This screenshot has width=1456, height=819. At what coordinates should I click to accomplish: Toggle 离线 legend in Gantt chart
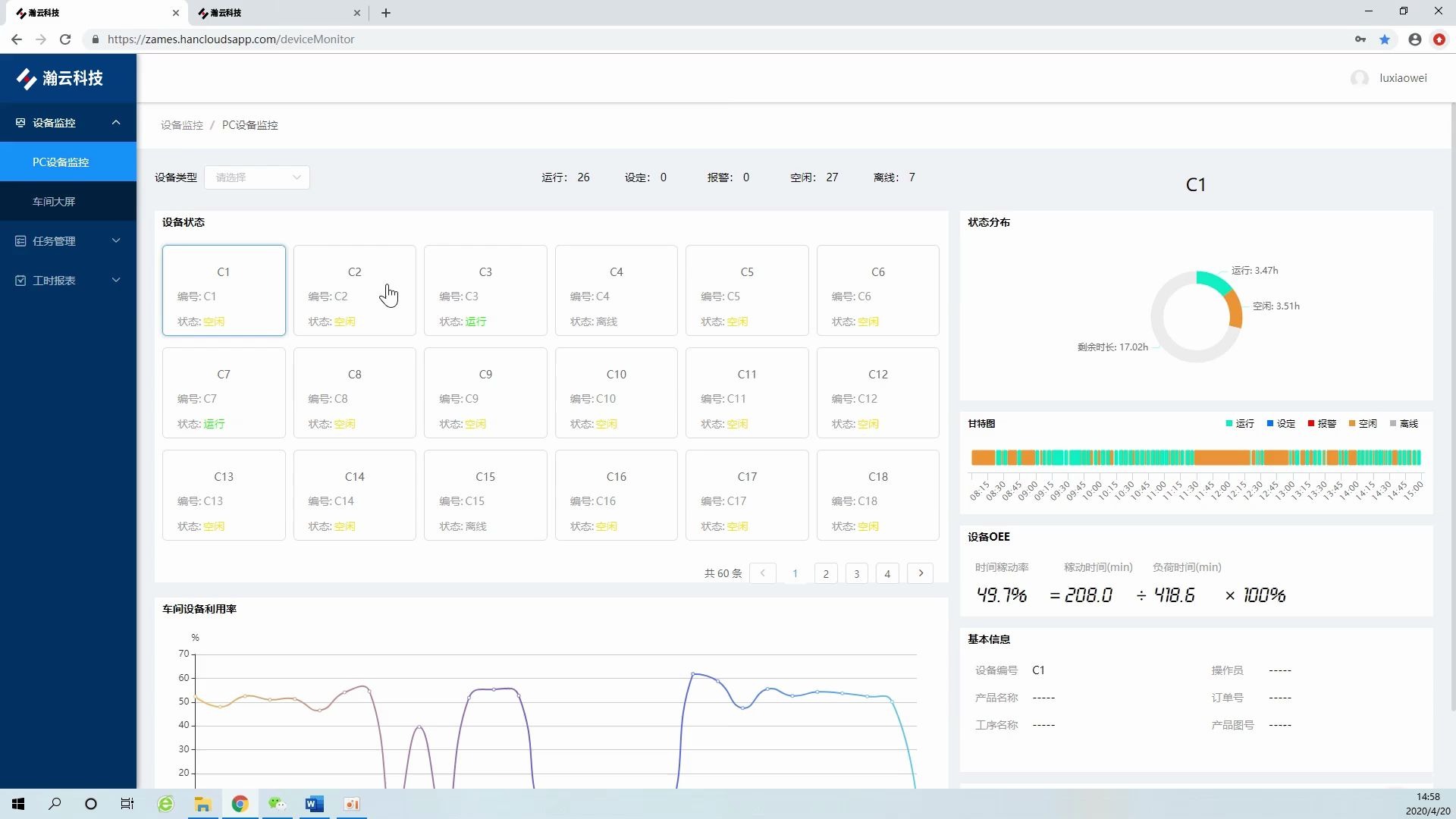click(1404, 424)
